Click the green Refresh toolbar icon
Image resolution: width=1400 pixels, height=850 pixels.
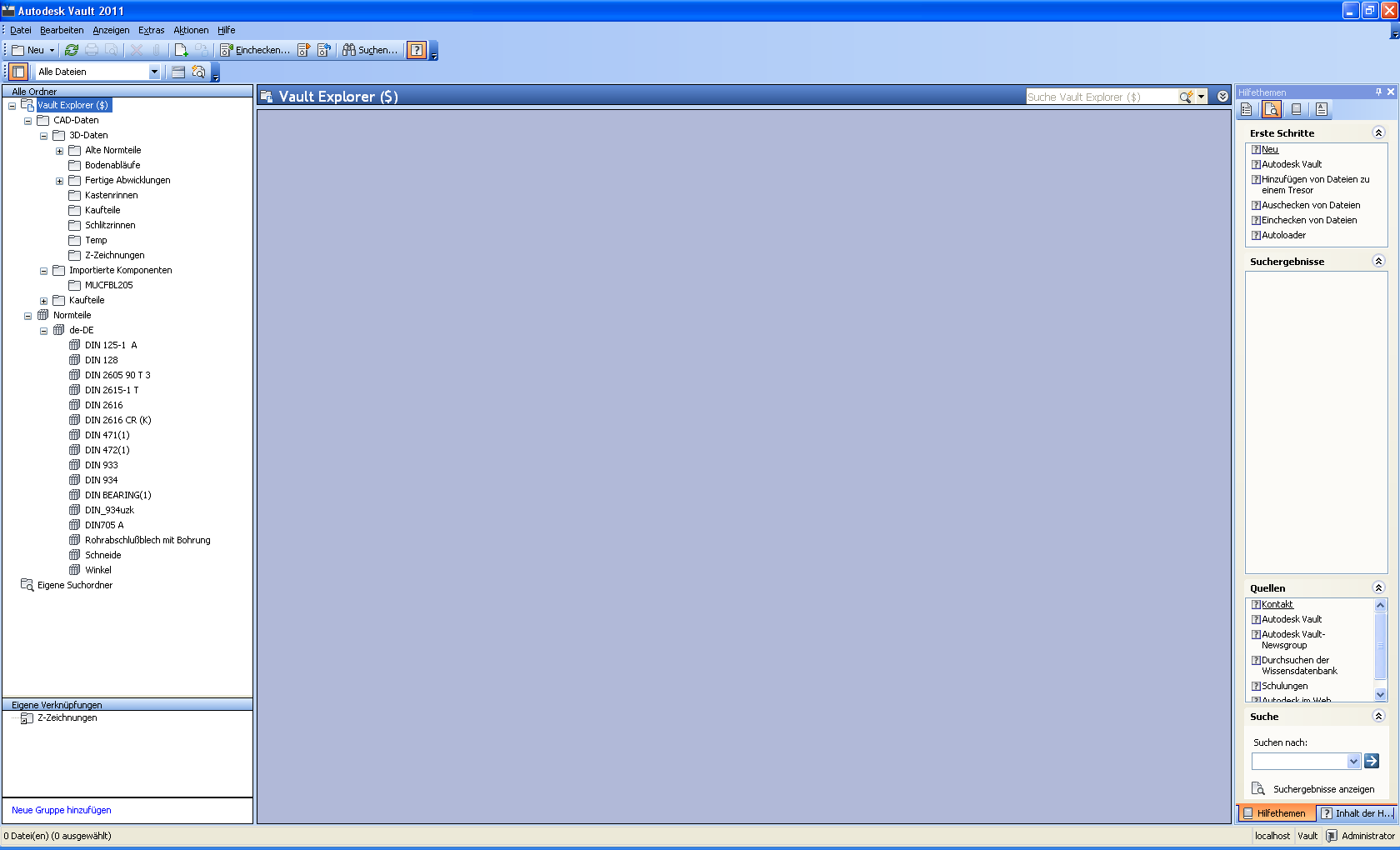[72, 50]
